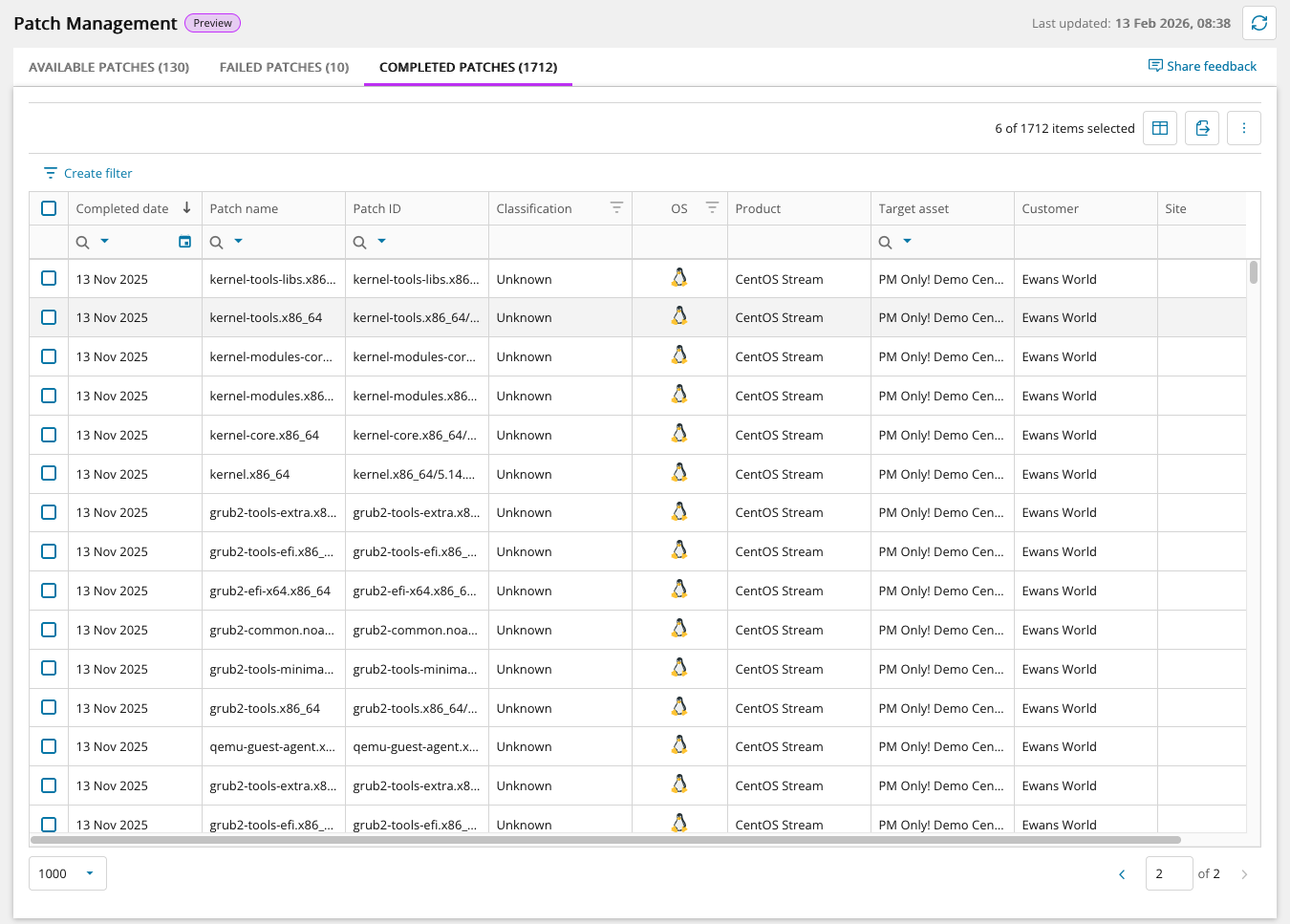
Task: Check the grub2-efi-x64.x86_64 row checkbox
Action: [49, 591]
